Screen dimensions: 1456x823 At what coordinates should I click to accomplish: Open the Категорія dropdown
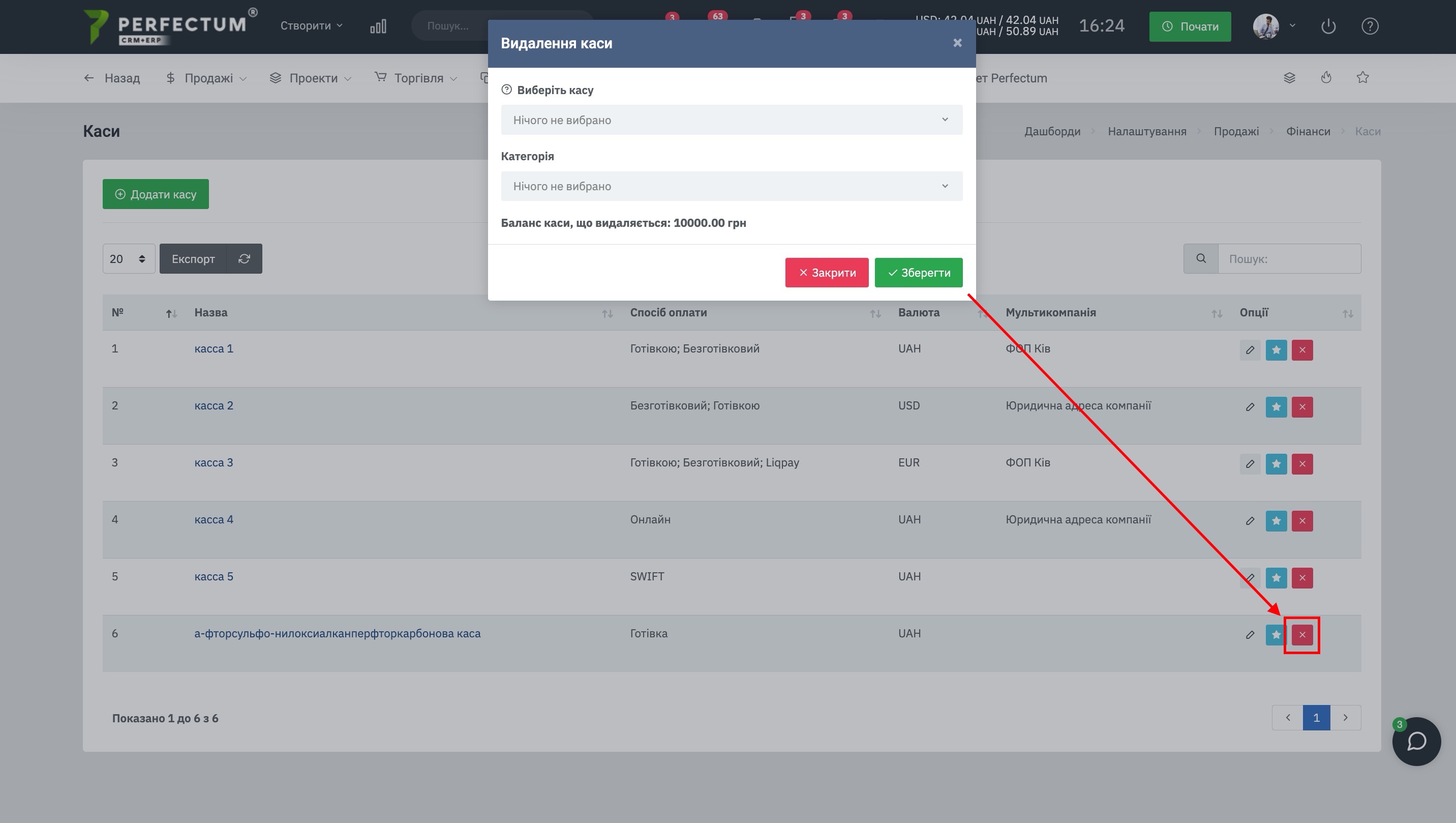coord(732,186)
